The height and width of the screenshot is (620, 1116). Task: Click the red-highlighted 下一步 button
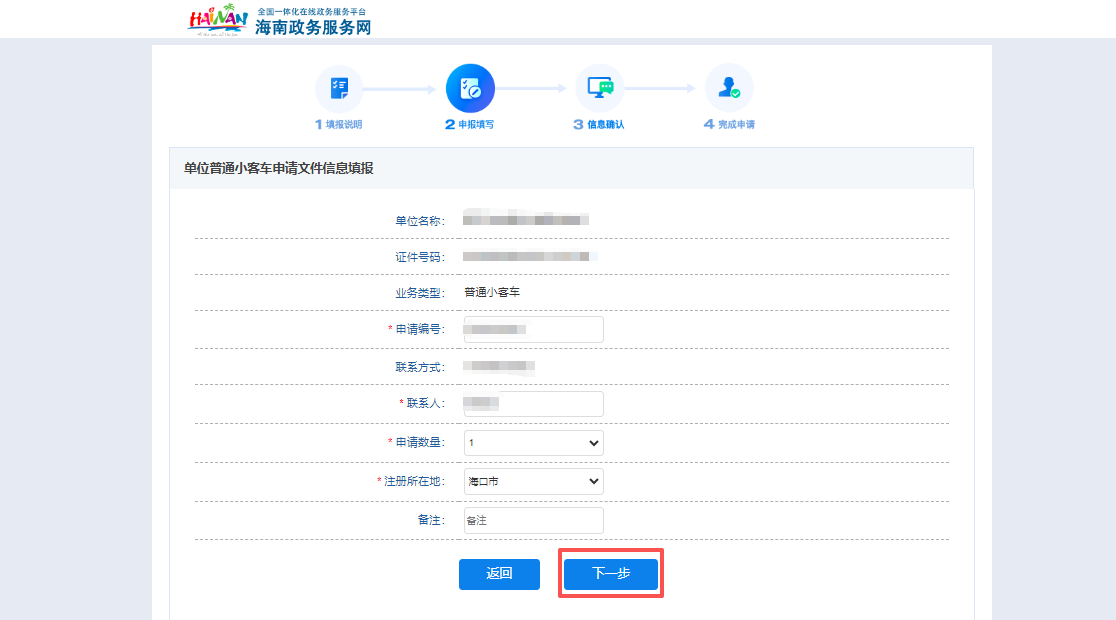[x=610, y=574]
